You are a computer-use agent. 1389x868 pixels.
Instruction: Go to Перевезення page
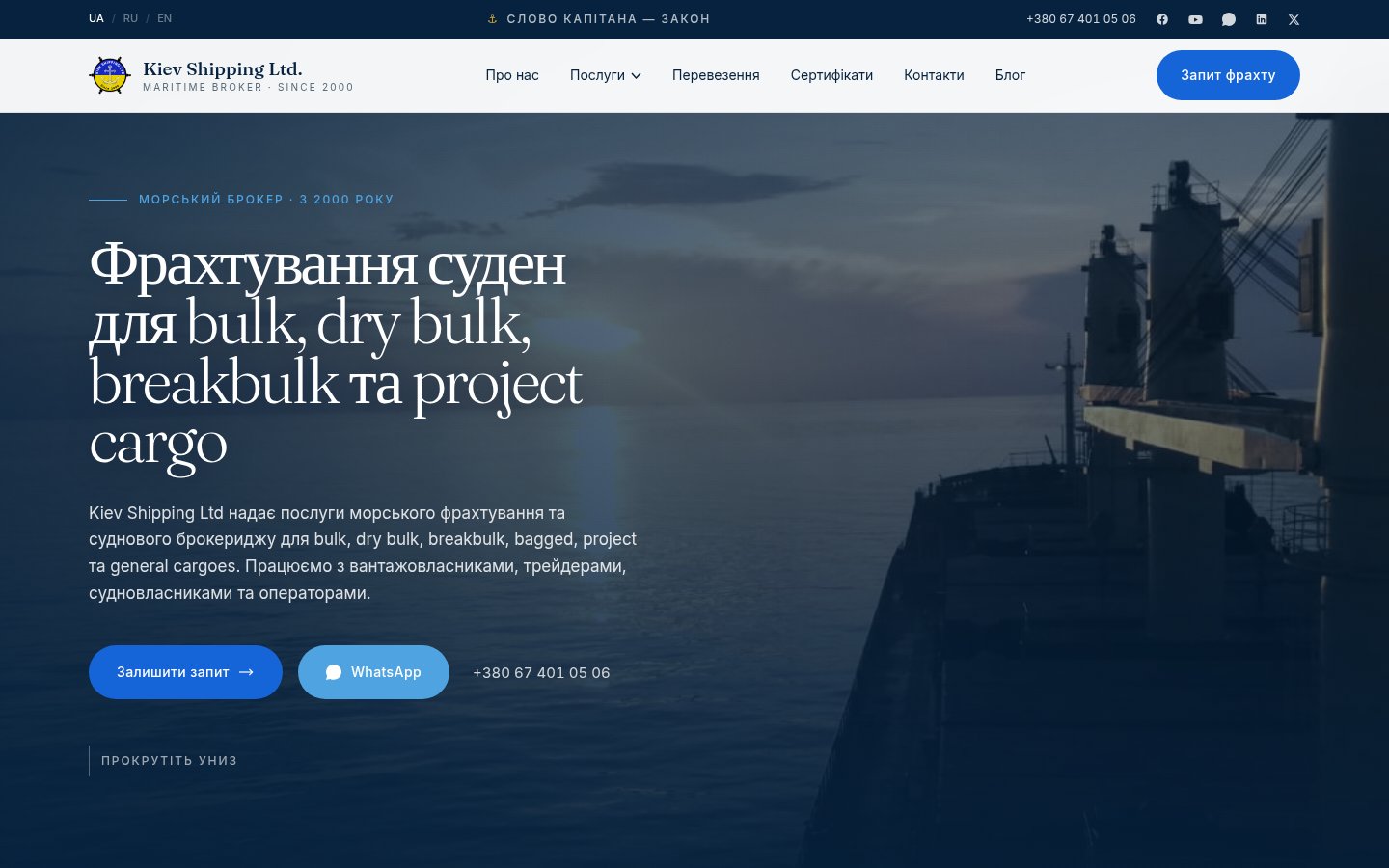click(x=716, y=75)
